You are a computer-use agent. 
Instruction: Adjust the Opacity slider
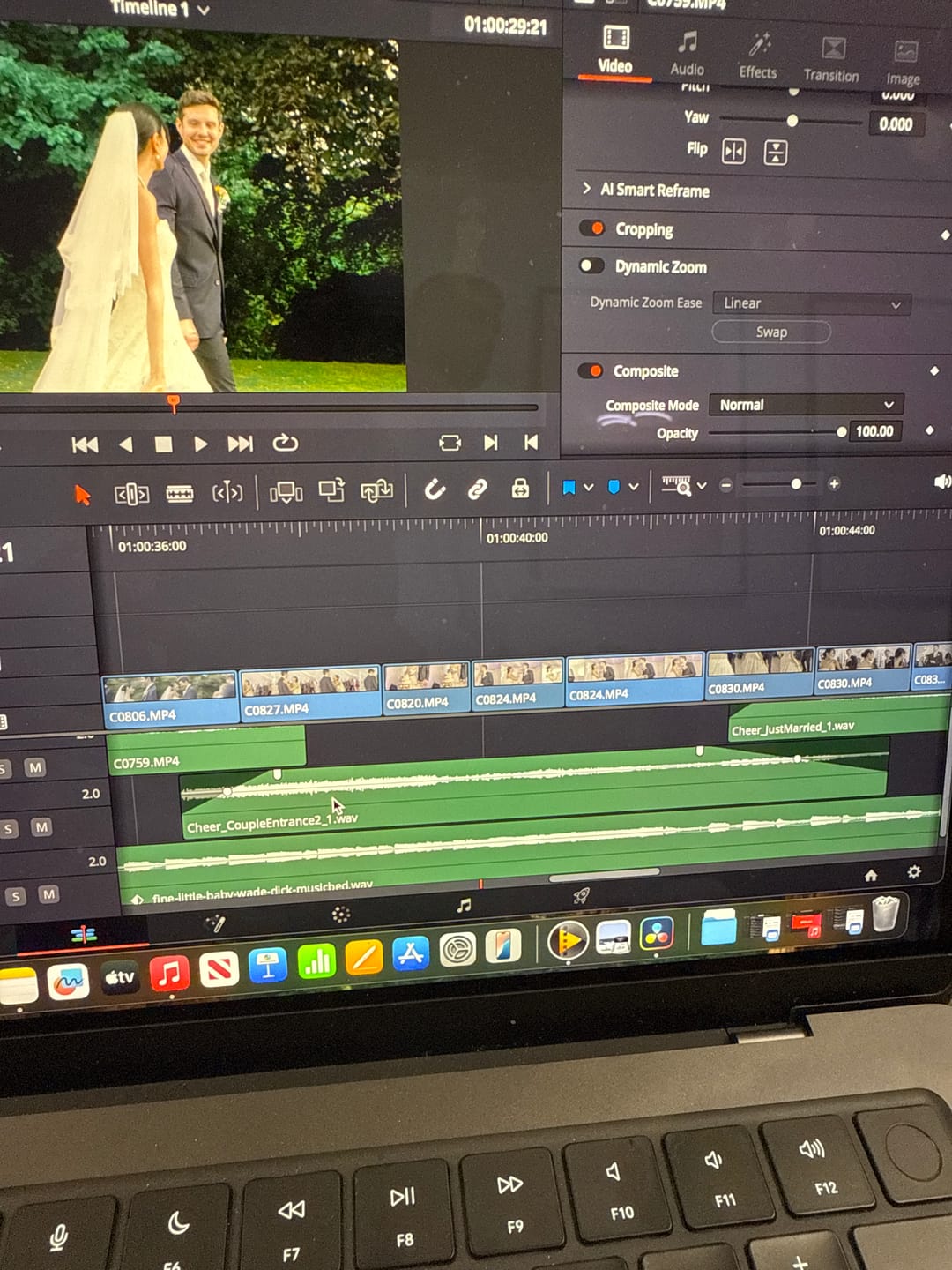tap(777, 432)
